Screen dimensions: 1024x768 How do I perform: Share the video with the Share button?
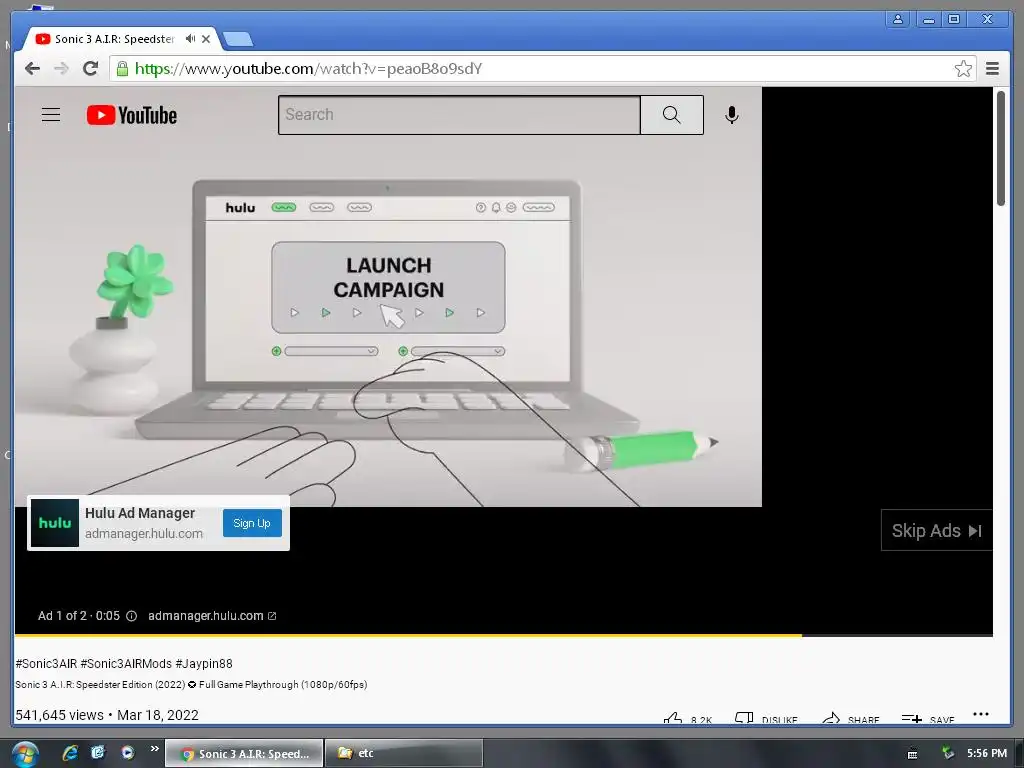pyautogui.click(x=851, y=719)
